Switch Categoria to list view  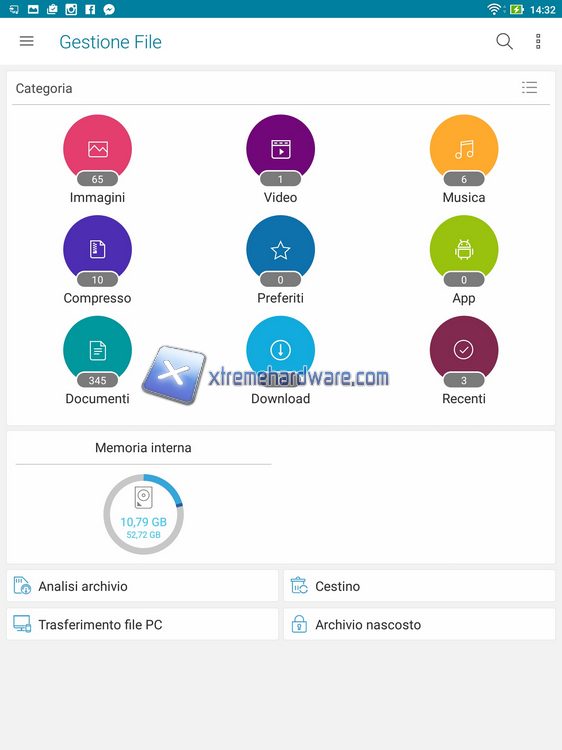(529, 88)
